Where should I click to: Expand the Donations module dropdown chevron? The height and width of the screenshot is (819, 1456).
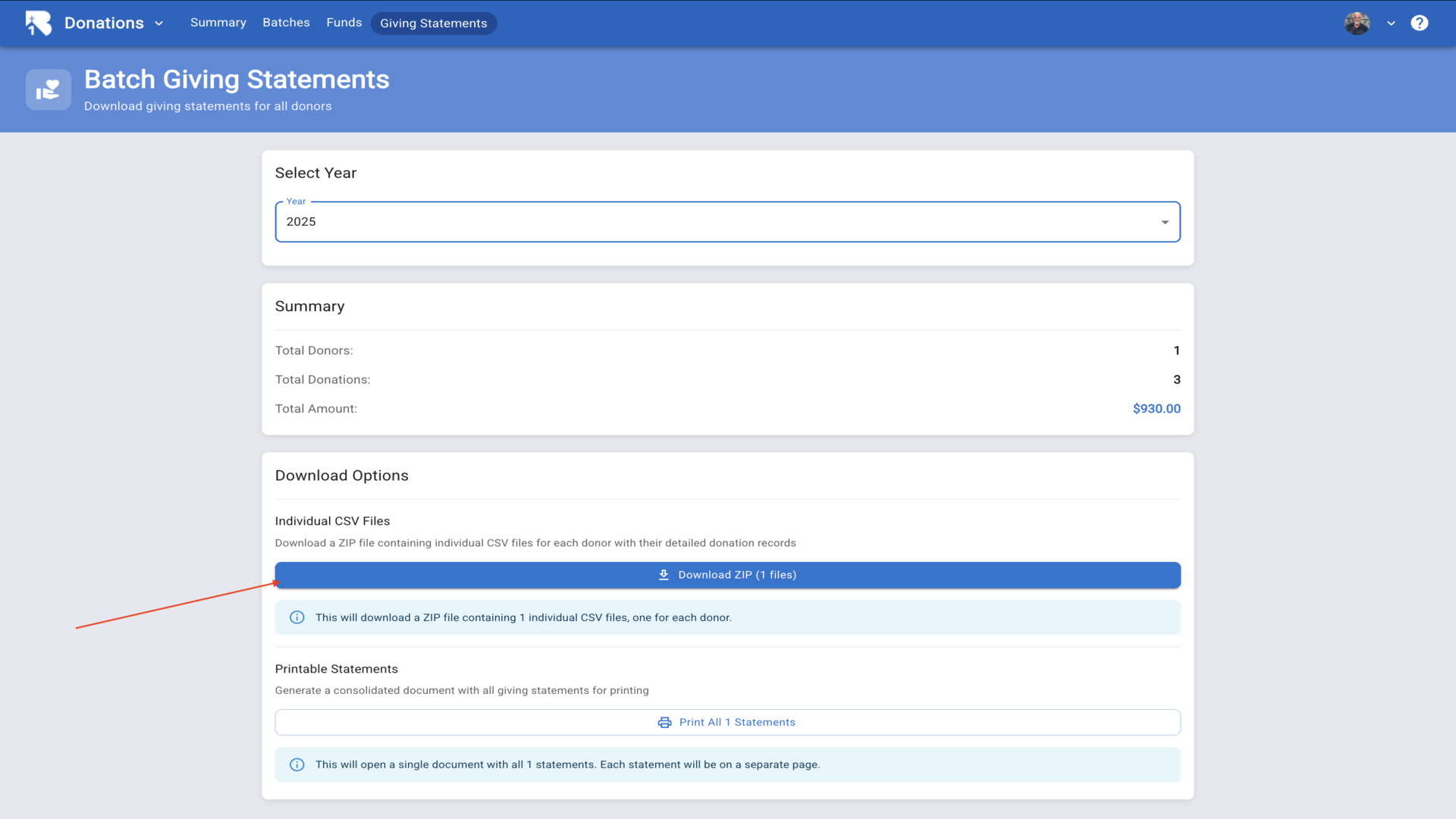point(159,24)
